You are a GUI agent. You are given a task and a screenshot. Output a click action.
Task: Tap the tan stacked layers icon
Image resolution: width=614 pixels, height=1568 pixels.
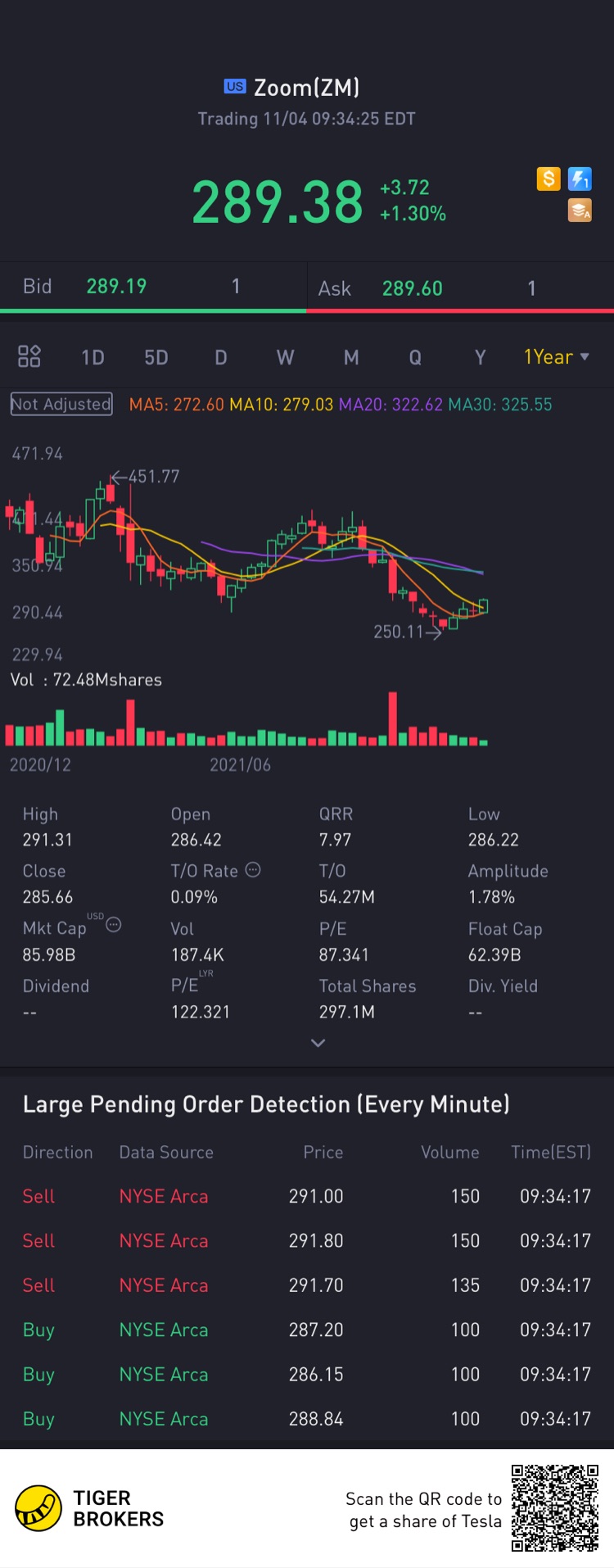(x=580, y=211)
